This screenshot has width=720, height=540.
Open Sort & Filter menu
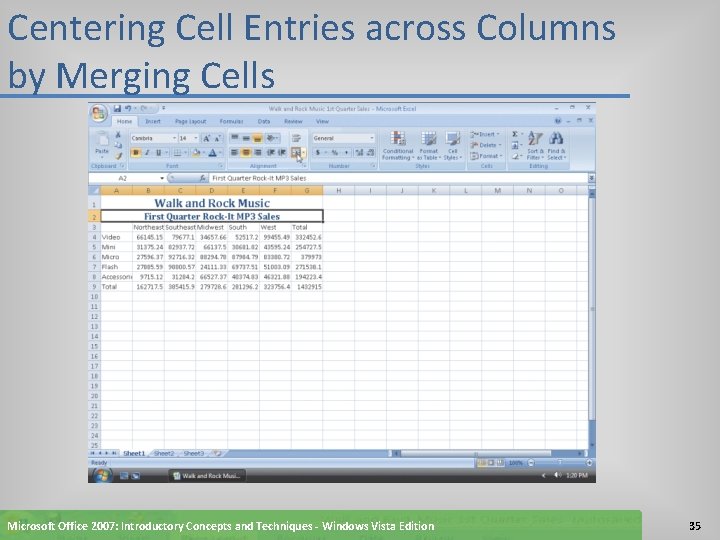pos(535,146)
